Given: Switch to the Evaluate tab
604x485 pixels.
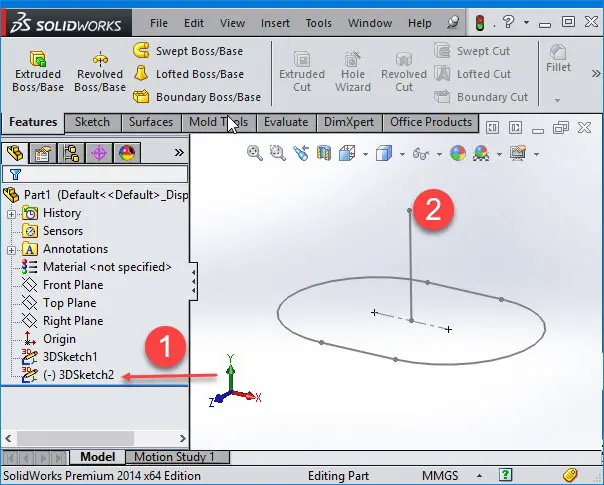Looking at the screenshot, I should [x=286, y=122].
